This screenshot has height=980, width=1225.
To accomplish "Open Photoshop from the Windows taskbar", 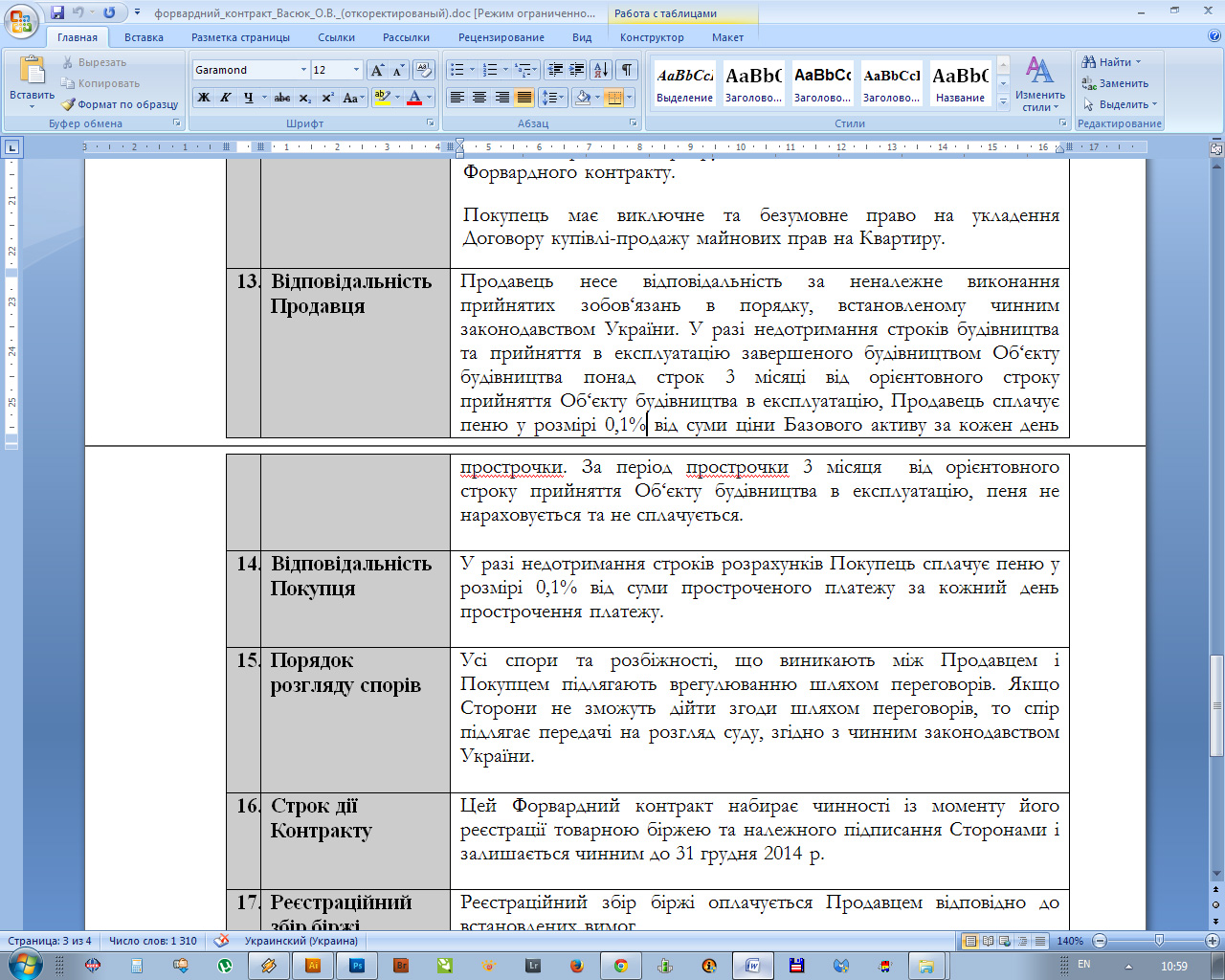I will pos(357,966).
